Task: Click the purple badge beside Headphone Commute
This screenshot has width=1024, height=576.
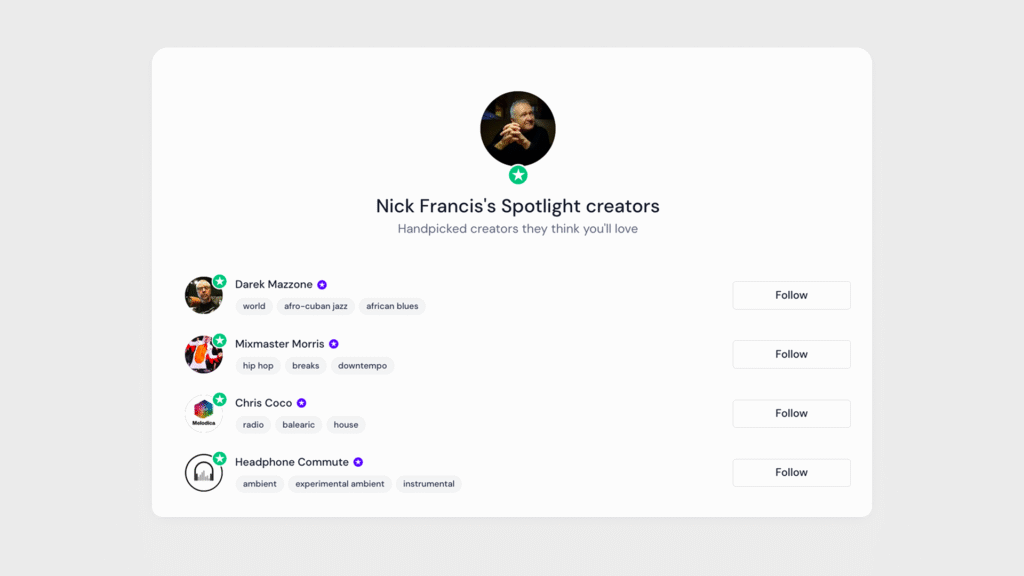Action: 358,462
